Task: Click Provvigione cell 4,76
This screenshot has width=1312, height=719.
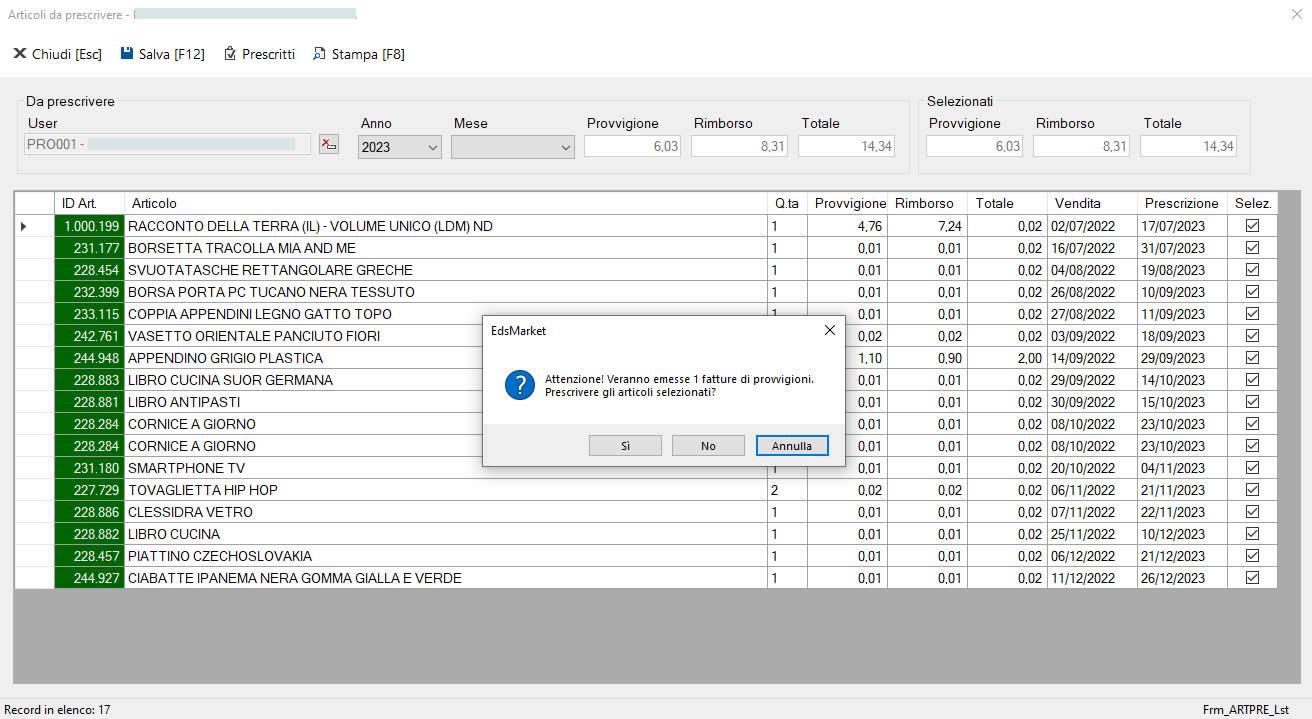Action: (848, 226)
